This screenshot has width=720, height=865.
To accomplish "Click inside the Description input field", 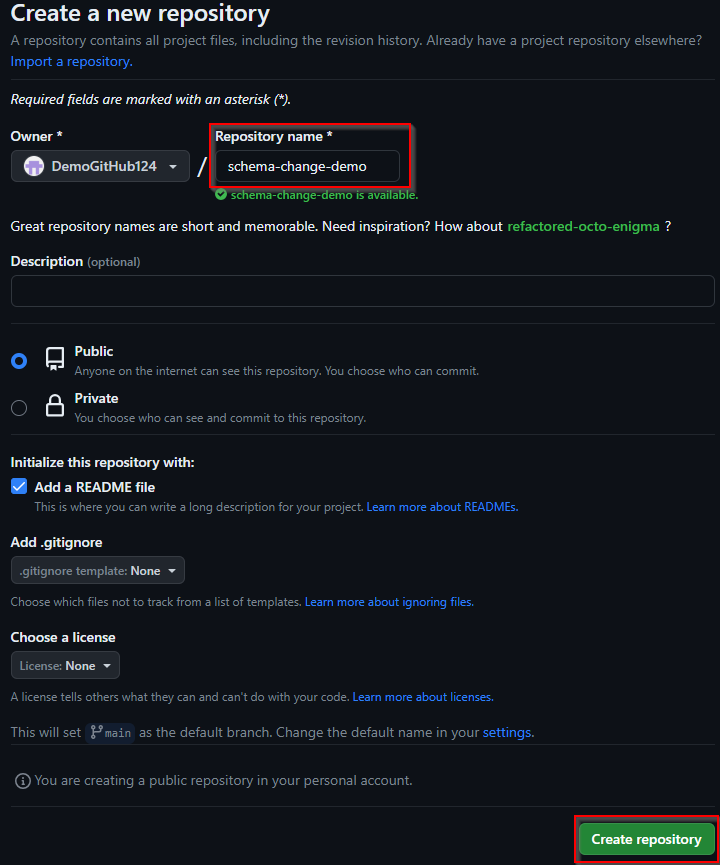I will pyautogui.click(x=360, y=290).
